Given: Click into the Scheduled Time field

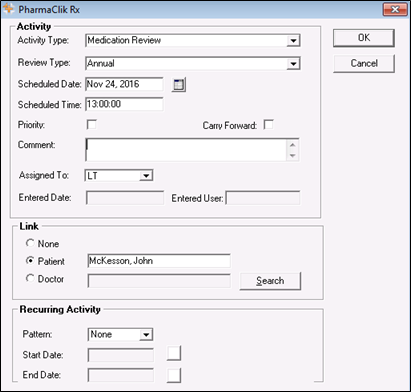Looking at the screenshot, I should click(x=124, y=104).
